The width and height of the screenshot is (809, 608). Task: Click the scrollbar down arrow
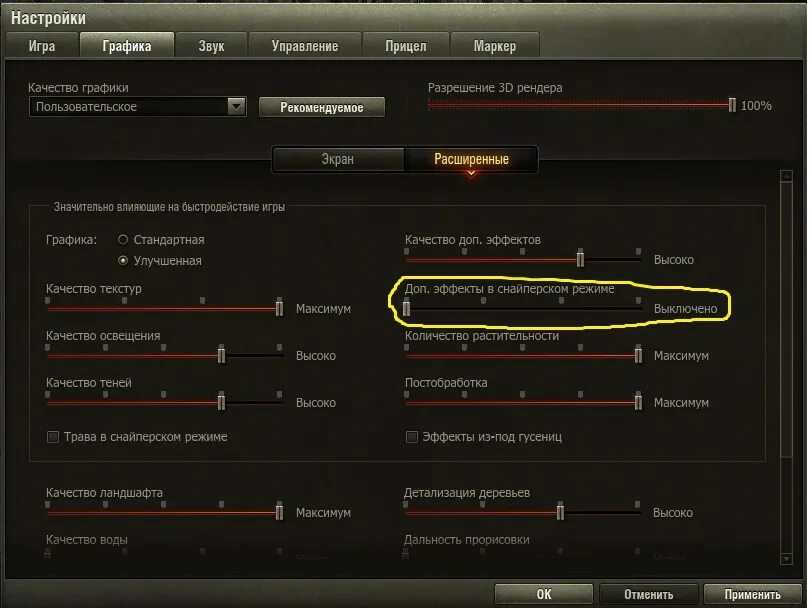click(786, 558)
